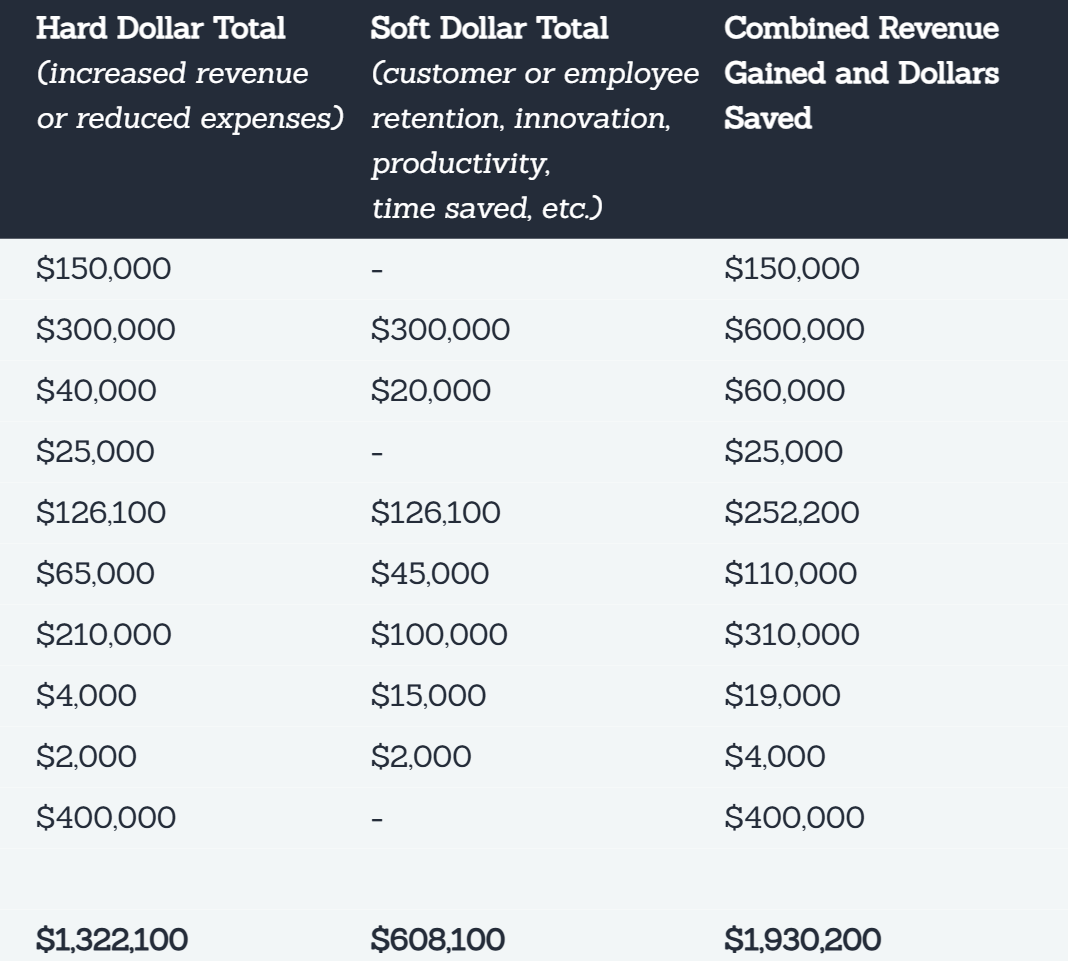Click the $1,930,200 combined grand total
The width and height of the screenshot is (1068, 961).
coord(803,939)
